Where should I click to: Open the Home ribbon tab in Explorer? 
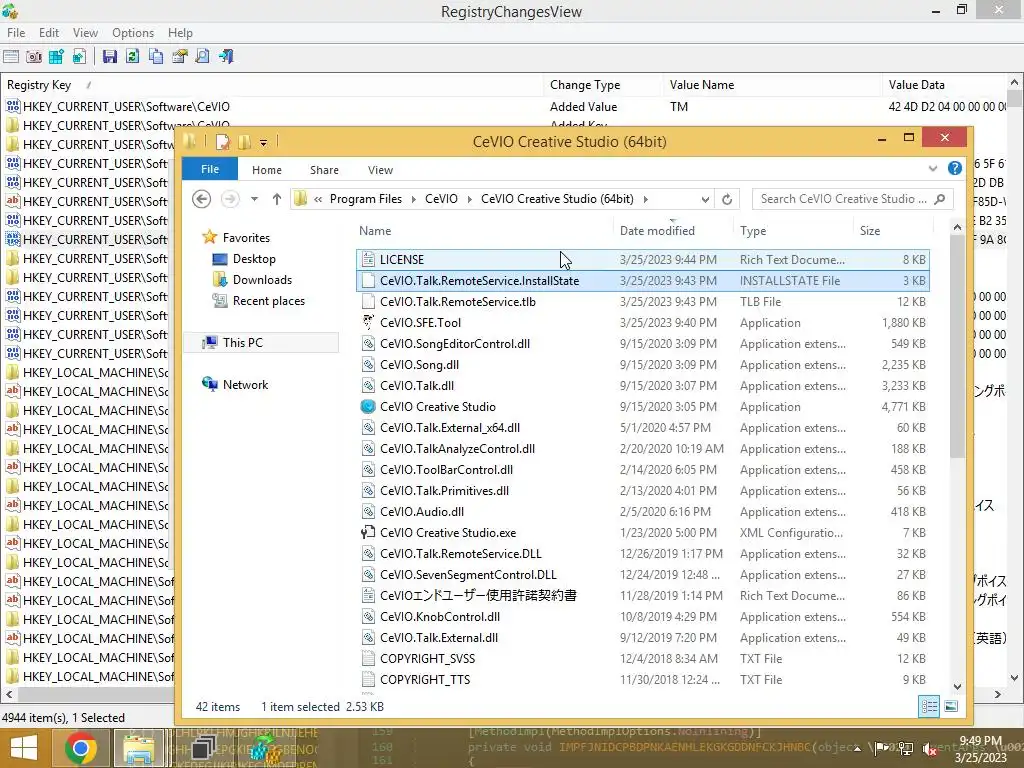click(266, 170)
